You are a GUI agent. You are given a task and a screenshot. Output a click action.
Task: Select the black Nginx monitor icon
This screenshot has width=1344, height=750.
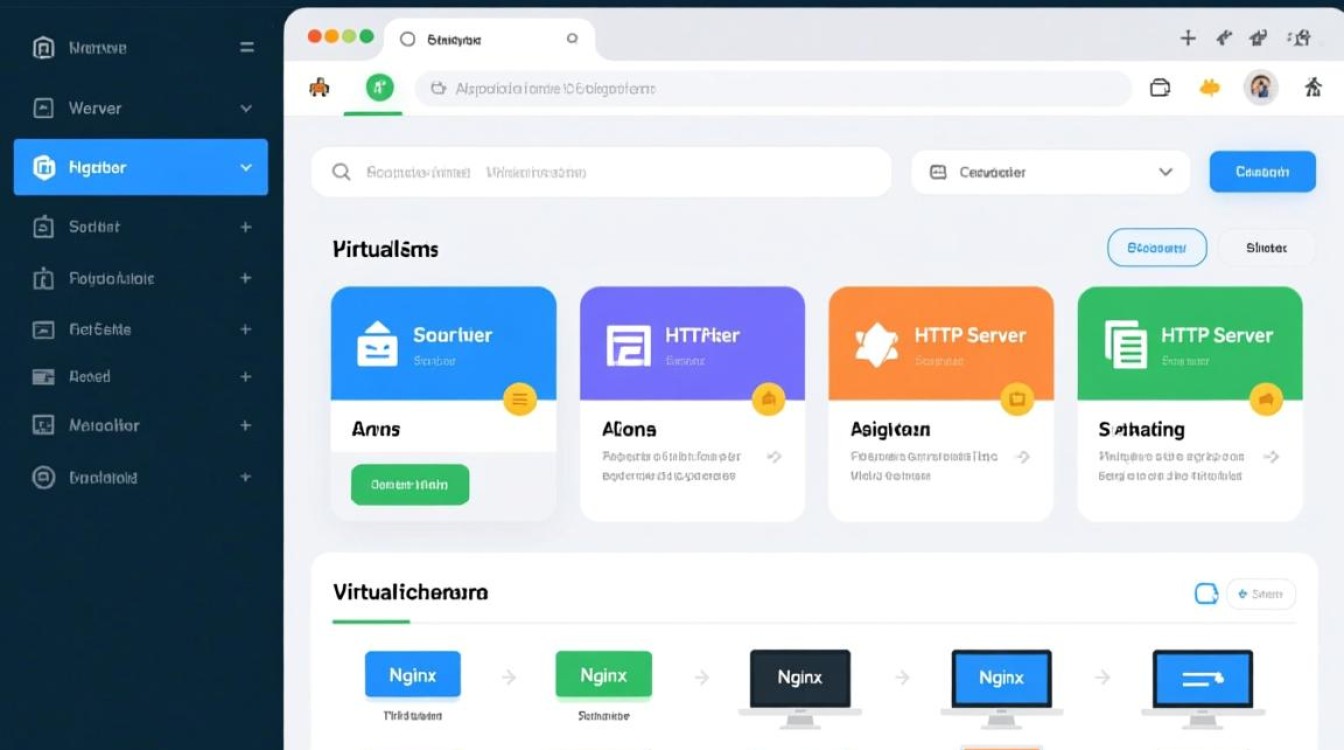coord(800,678)
